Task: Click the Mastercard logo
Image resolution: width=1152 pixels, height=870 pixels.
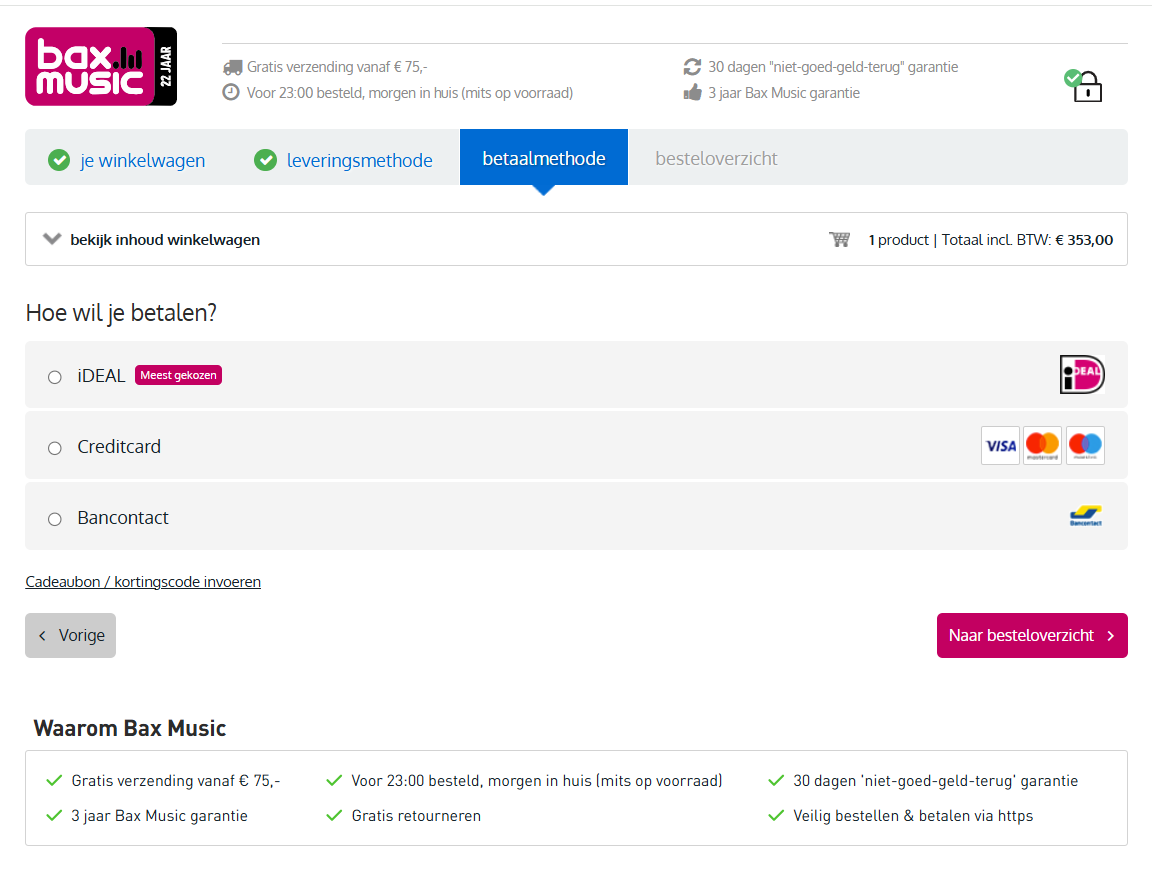Action: (1042, 445)
